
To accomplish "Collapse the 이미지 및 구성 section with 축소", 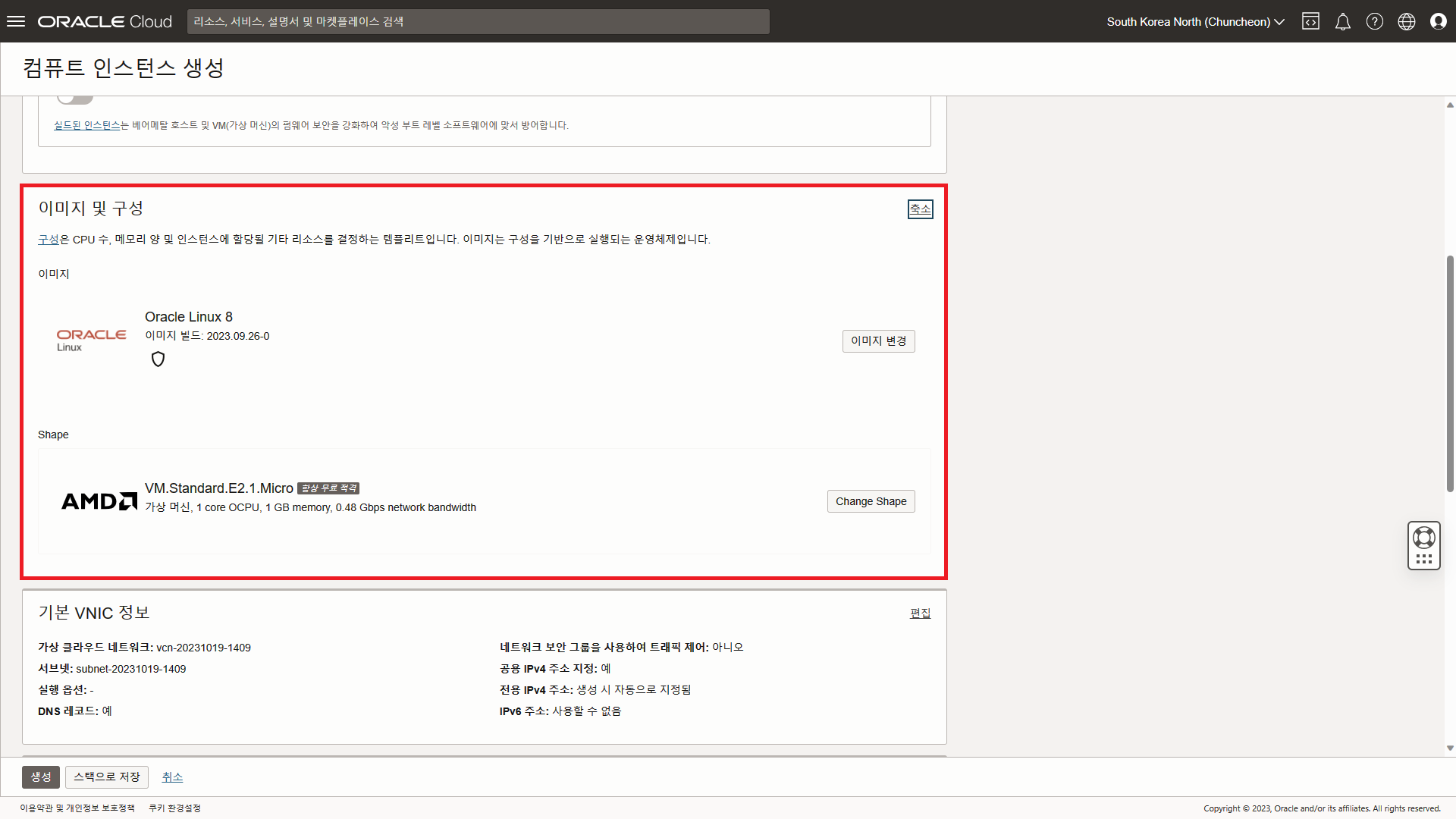I will pyautogui.click(x=920, y=209).
